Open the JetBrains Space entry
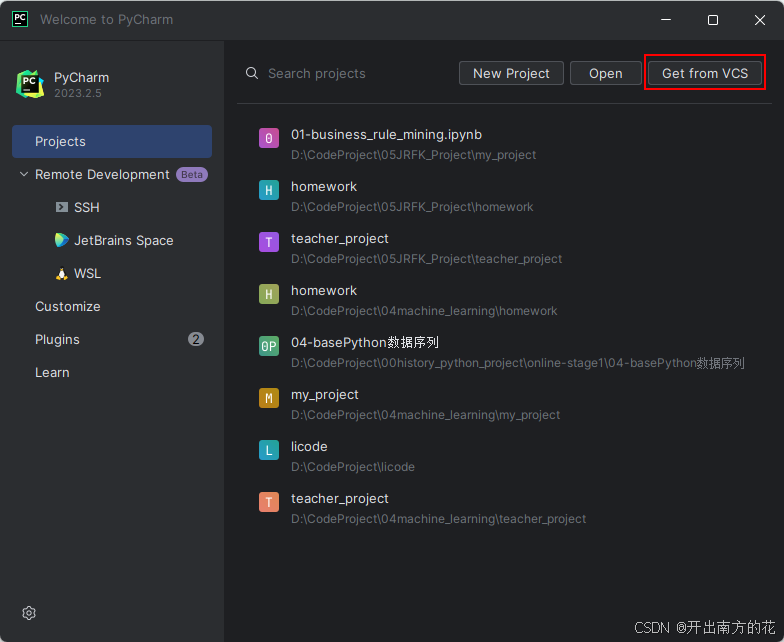This screenshot has width=784, height=642. coord(112,240)
